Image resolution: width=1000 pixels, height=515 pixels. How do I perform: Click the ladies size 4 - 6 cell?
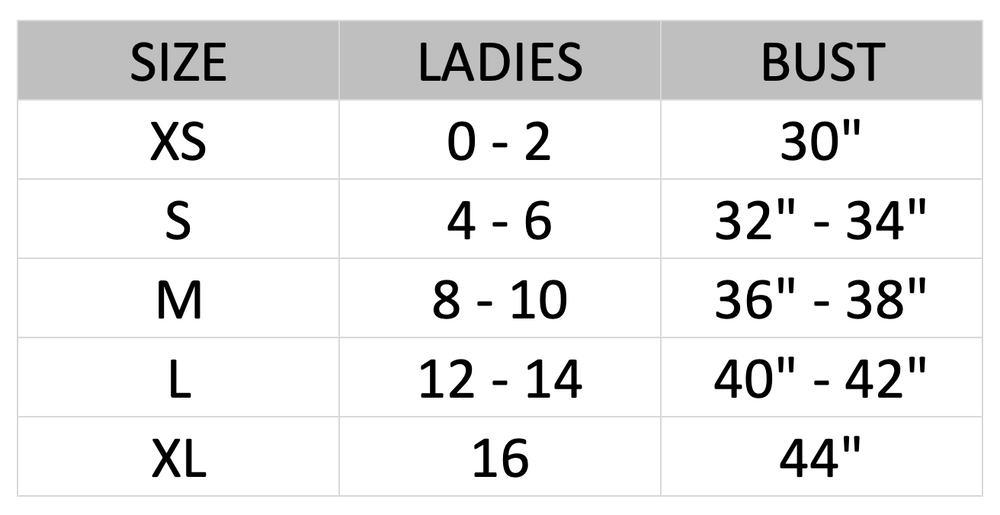pyautogui.click(x=499, y=221)
